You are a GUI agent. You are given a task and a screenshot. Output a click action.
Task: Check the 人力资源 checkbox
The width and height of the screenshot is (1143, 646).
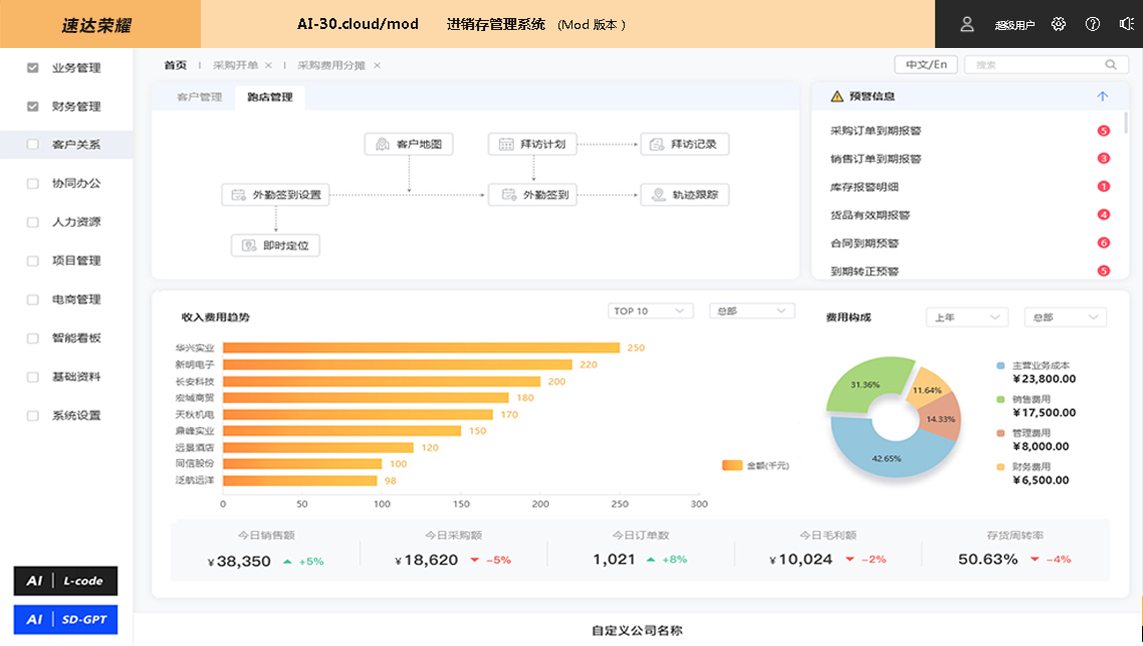33,222
